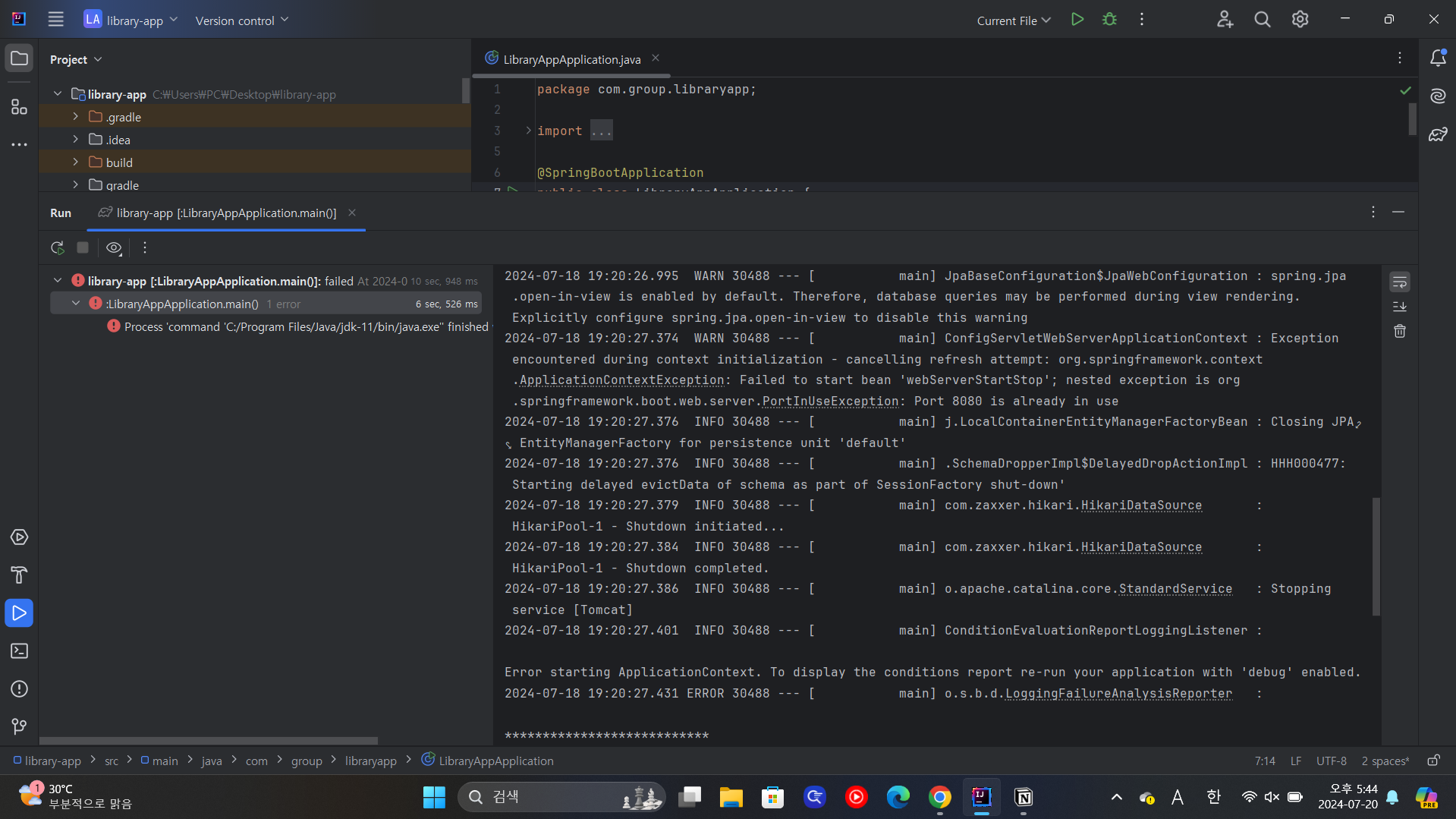Expand the .idea folder

tap(76, 140)
